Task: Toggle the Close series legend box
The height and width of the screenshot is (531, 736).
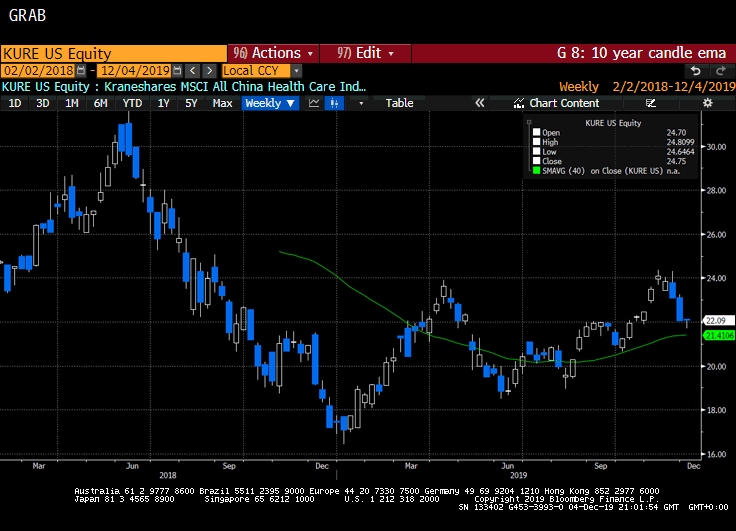Action: pyautogui.click(x=537, y=160)
